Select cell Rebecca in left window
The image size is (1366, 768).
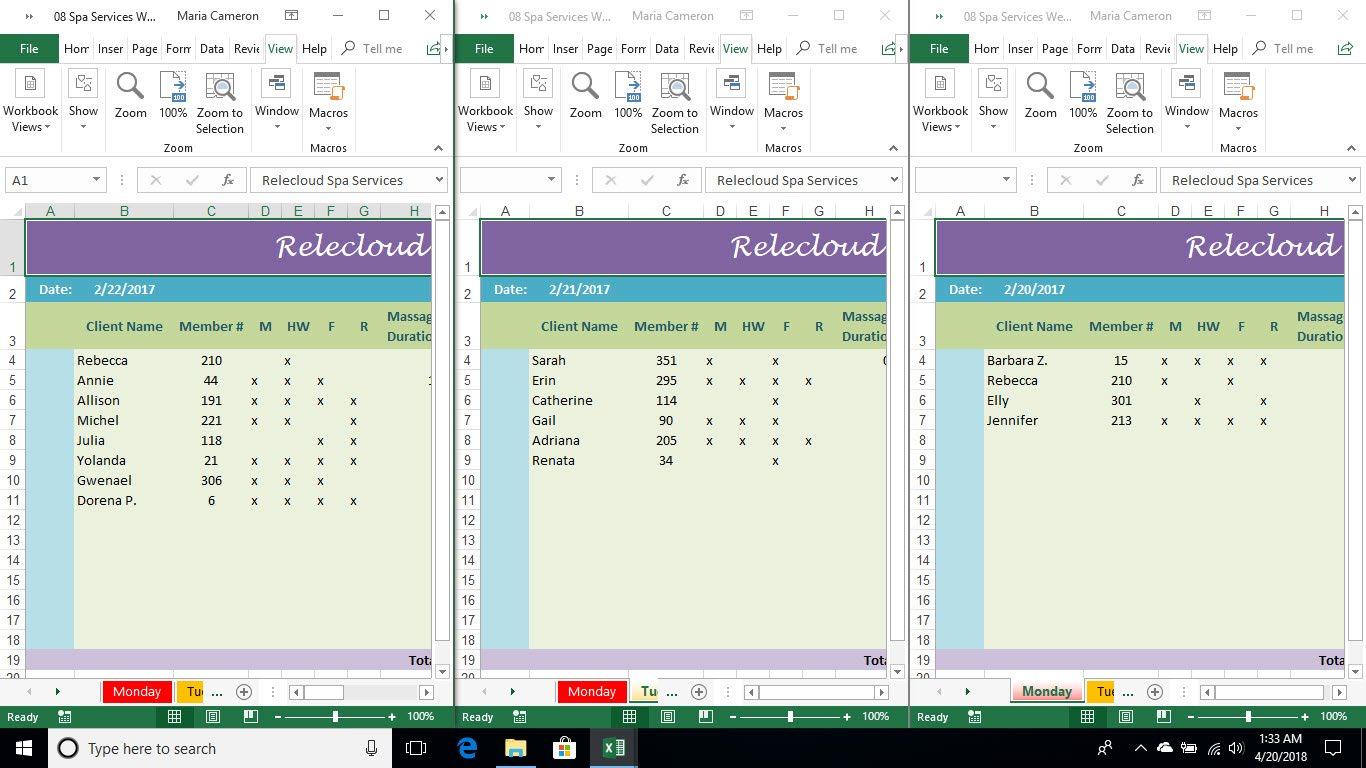124,360
